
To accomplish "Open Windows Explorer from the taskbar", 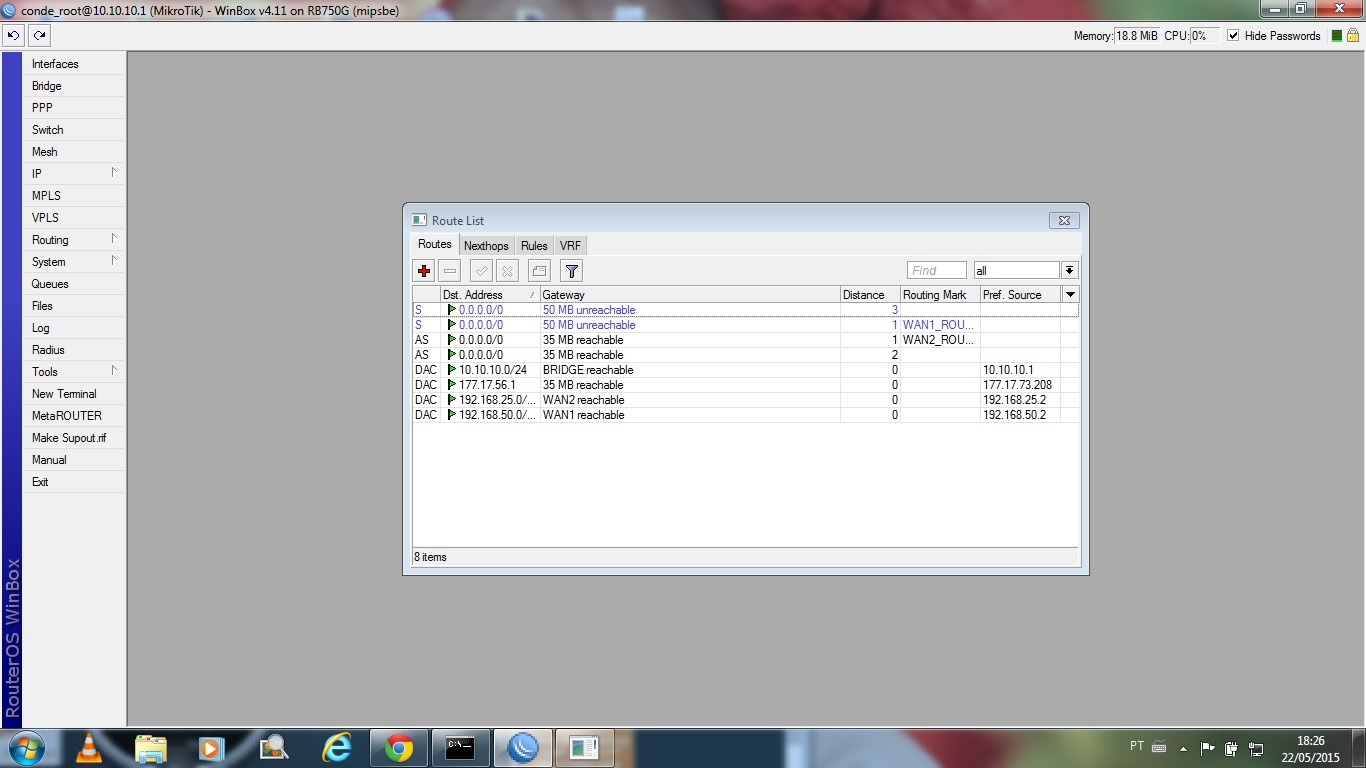I will [x=151, y=748].
